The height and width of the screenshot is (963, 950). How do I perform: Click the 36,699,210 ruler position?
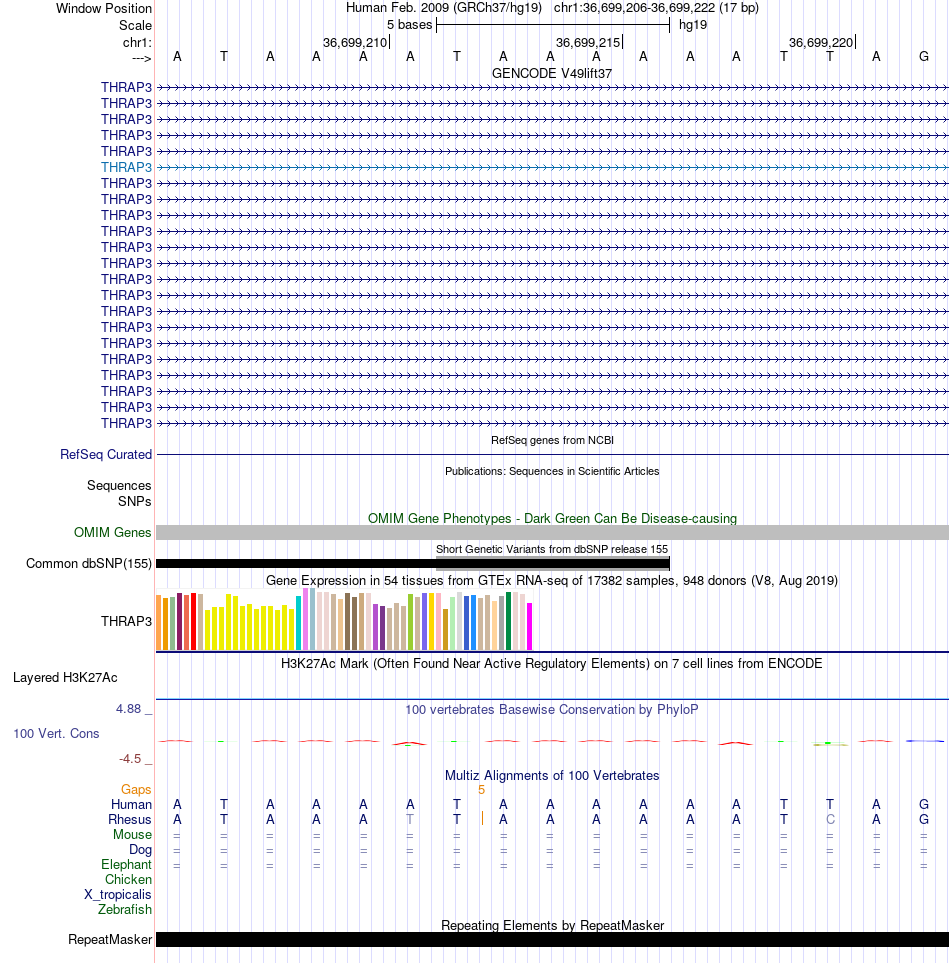click(x=355, y=42)
